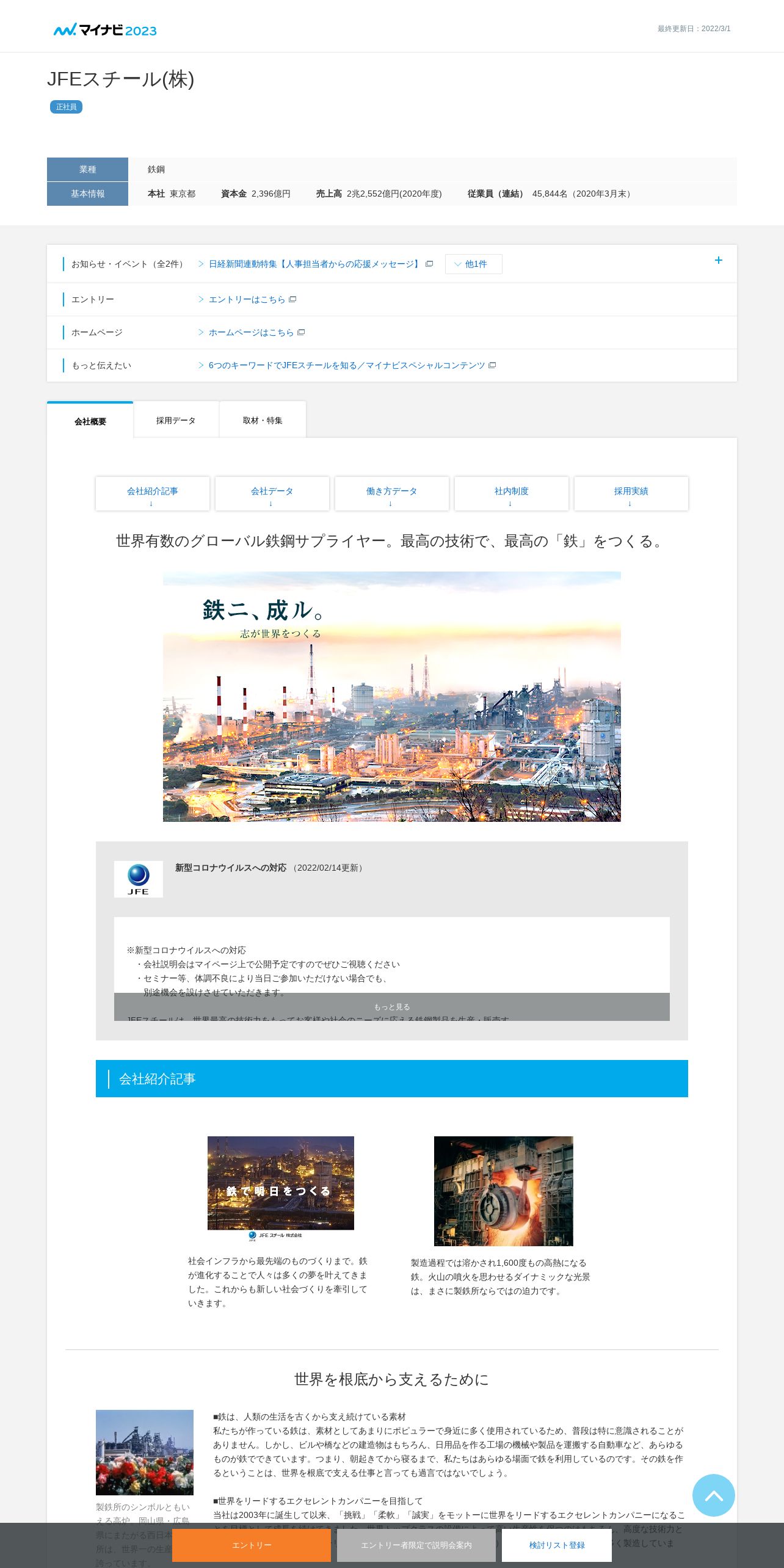Open the 鉄ニ、成ル。 steelworks banner image
Viewport: 784px width, 1568px height.
pos(392,697)
